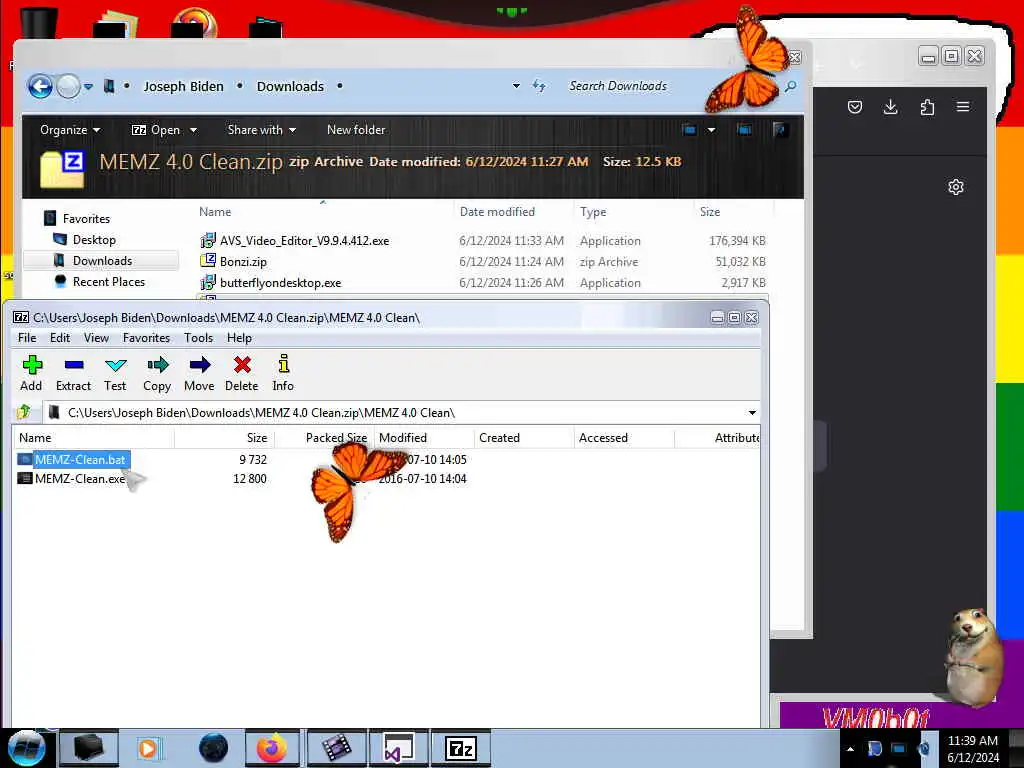Open the Organize dropdown in Explorer
The height and width of the screenshot is (768, 1024).
pyautogui.click(x=70, y=130)
